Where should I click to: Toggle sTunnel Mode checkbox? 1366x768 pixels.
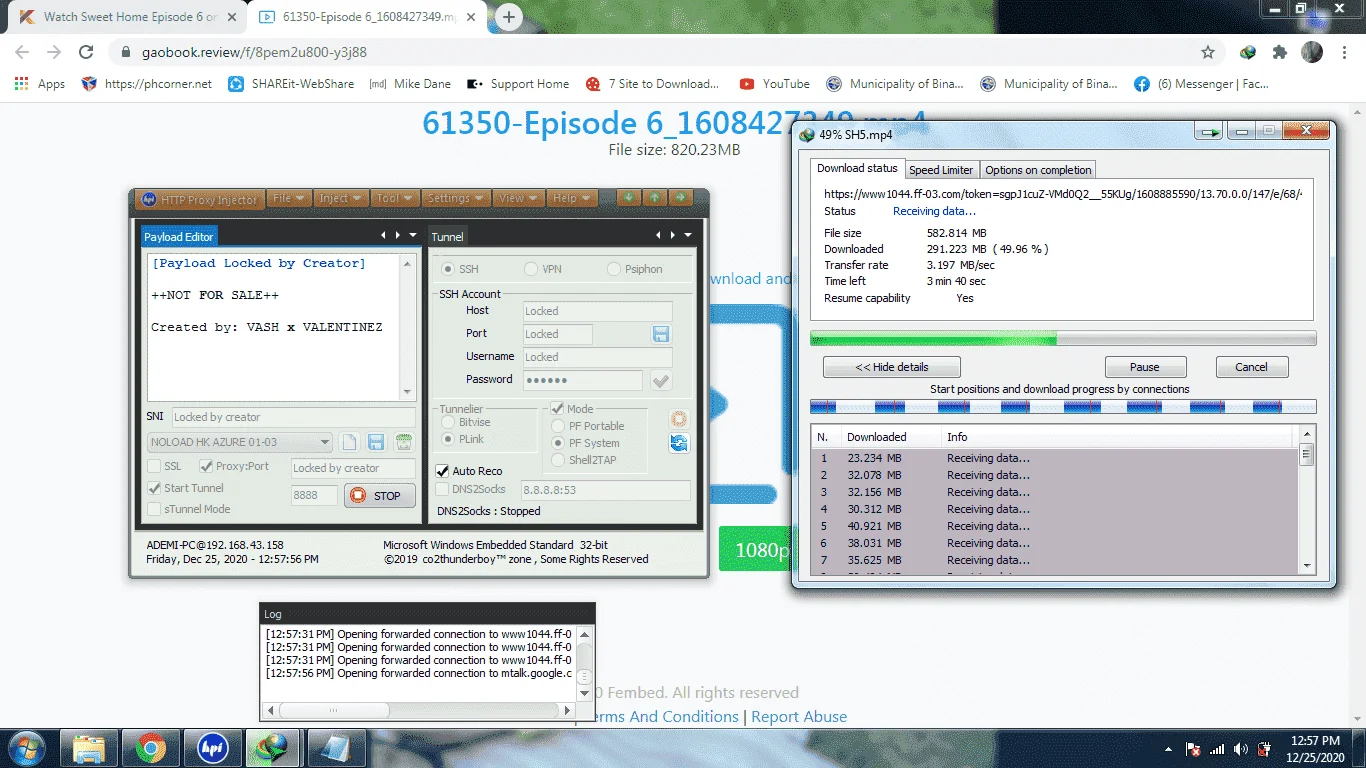(x=154, y=509)
